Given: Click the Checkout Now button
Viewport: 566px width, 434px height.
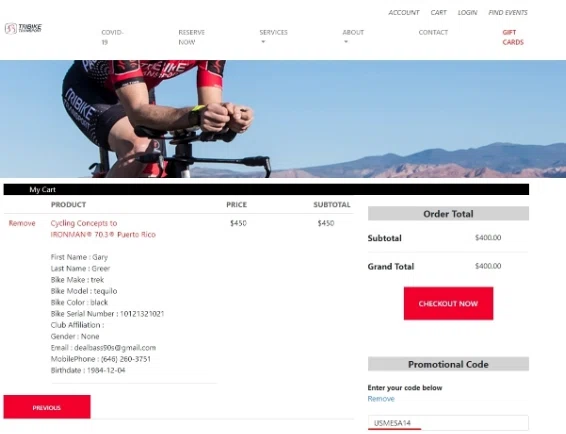Looking at the screenshot, I should [x=448, y=303].
